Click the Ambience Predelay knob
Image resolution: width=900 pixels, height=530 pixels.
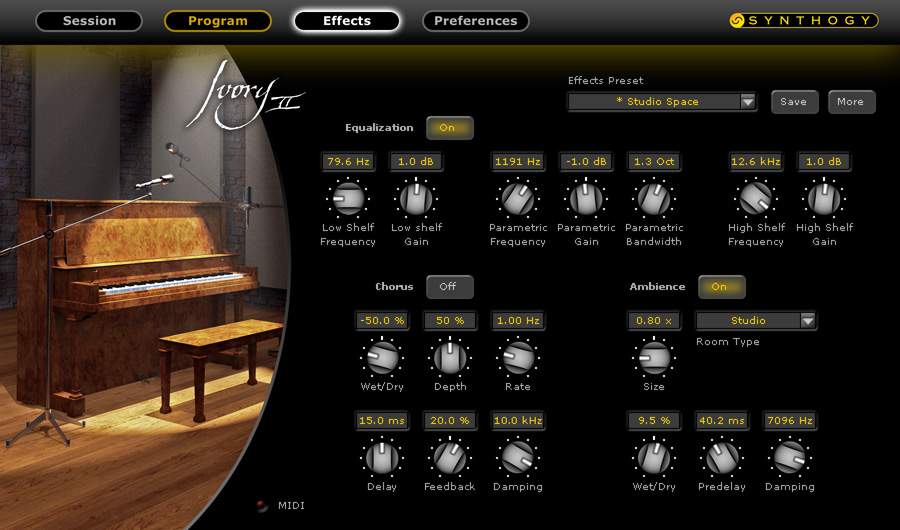pos(721,458)
